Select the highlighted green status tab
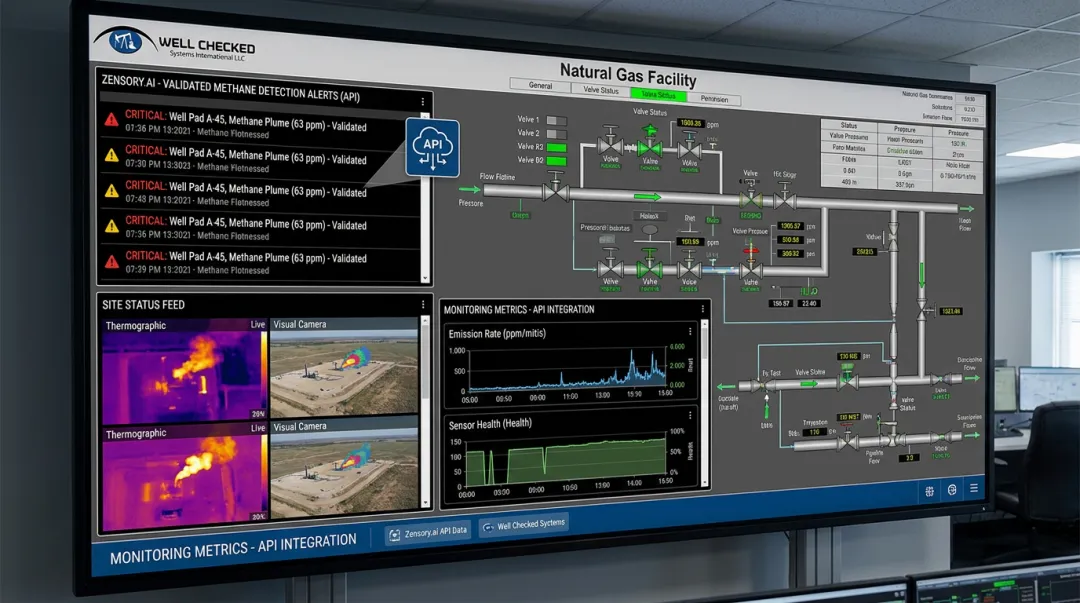This screenshot has width=1080, height=603. click(x=658, y=94)
